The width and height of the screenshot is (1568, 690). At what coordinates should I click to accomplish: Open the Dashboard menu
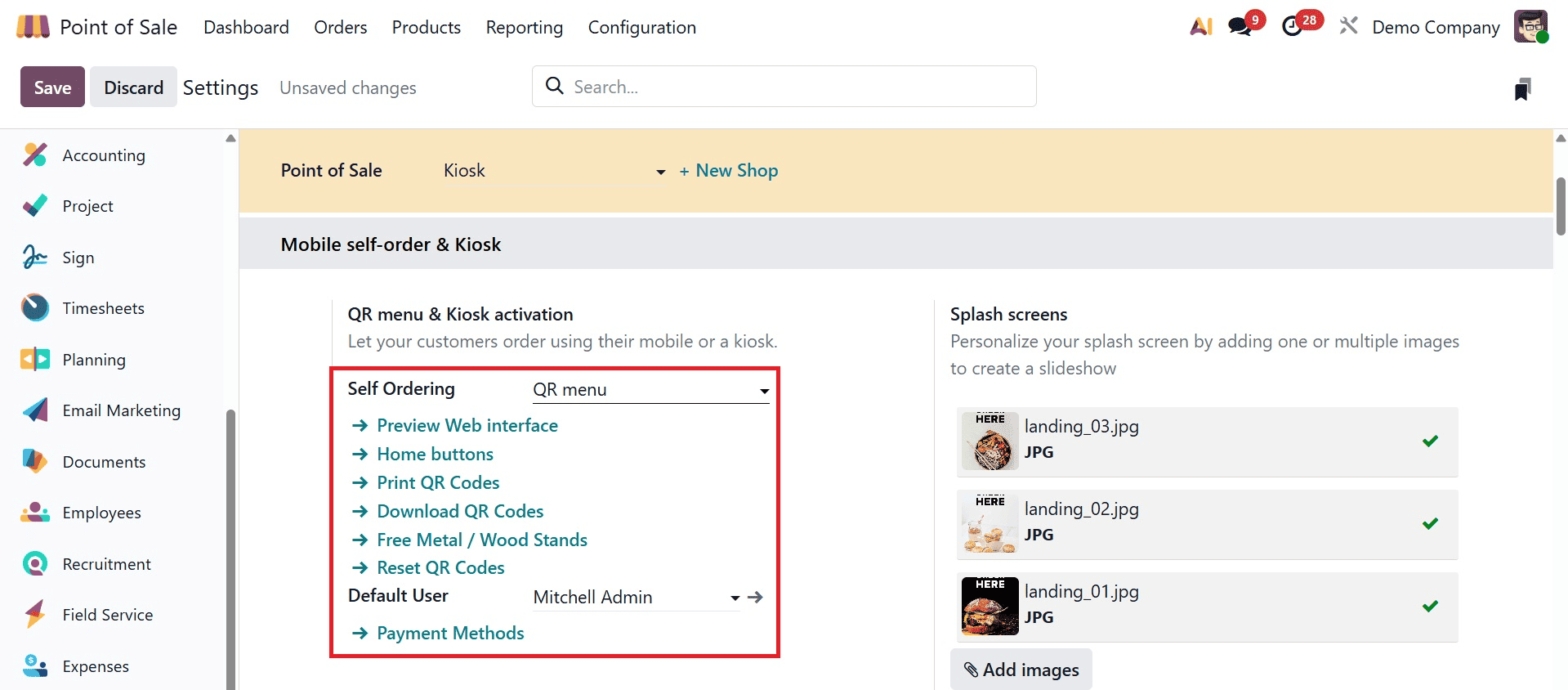coord(246,27)
